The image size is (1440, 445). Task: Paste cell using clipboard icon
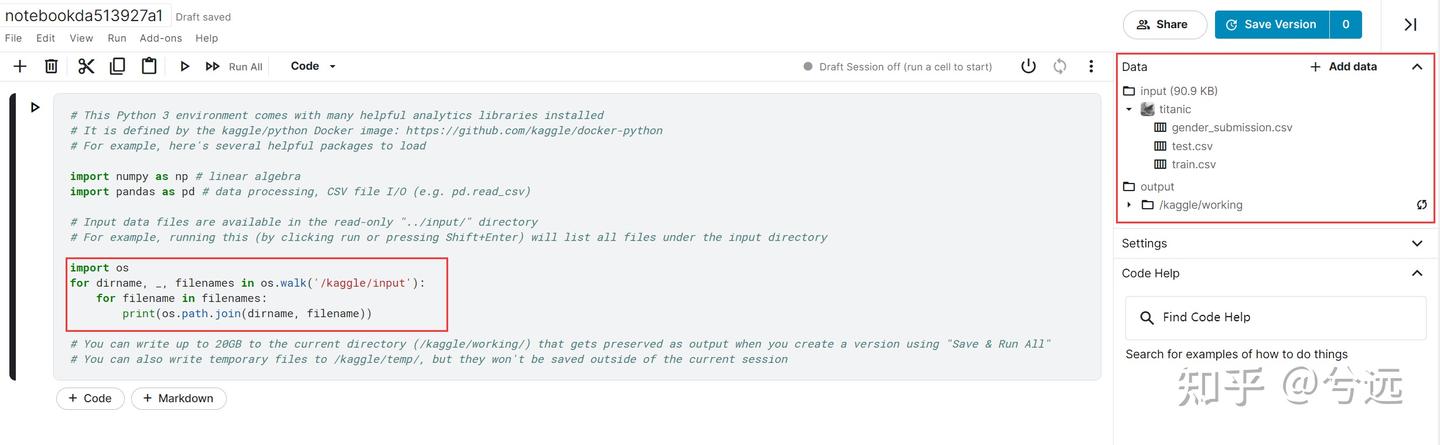[x=149, y=66]
